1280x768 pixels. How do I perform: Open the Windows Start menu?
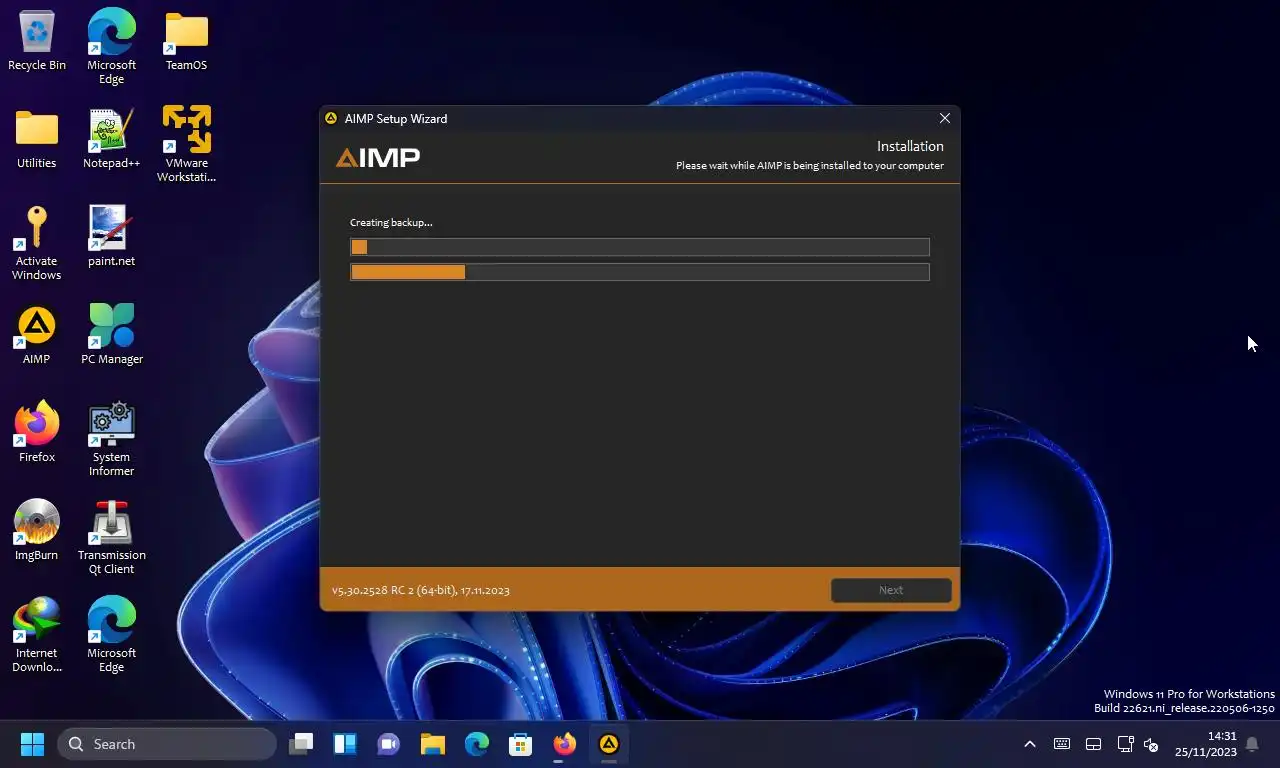(33, 744)
